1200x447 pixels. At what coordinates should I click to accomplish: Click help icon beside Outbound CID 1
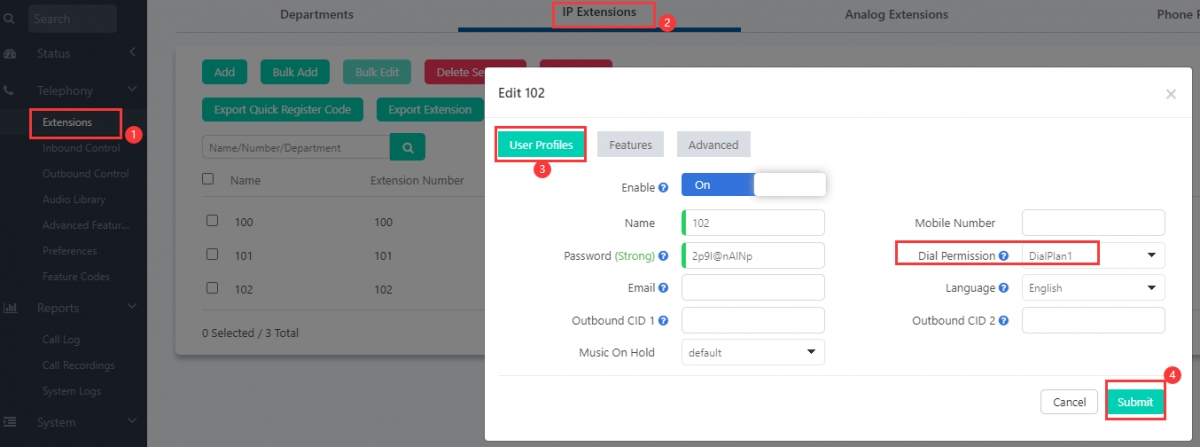[663, 321]
